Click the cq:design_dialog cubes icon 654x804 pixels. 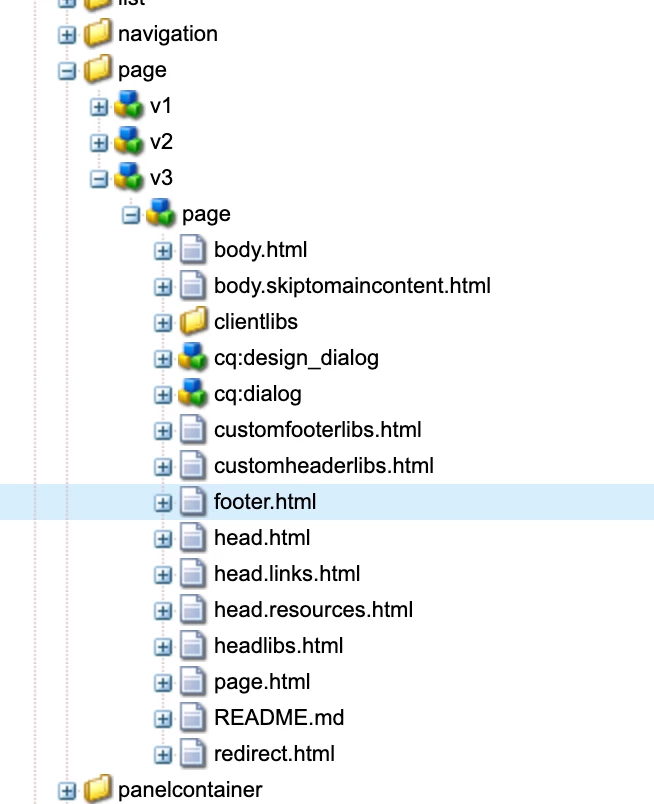point(192,357)
